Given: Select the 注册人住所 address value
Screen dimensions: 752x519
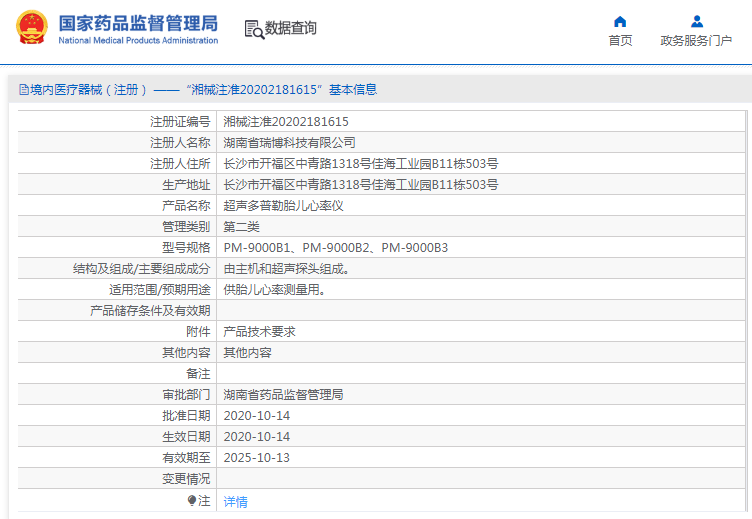Looking at the screenshot, I should (361, 164).
